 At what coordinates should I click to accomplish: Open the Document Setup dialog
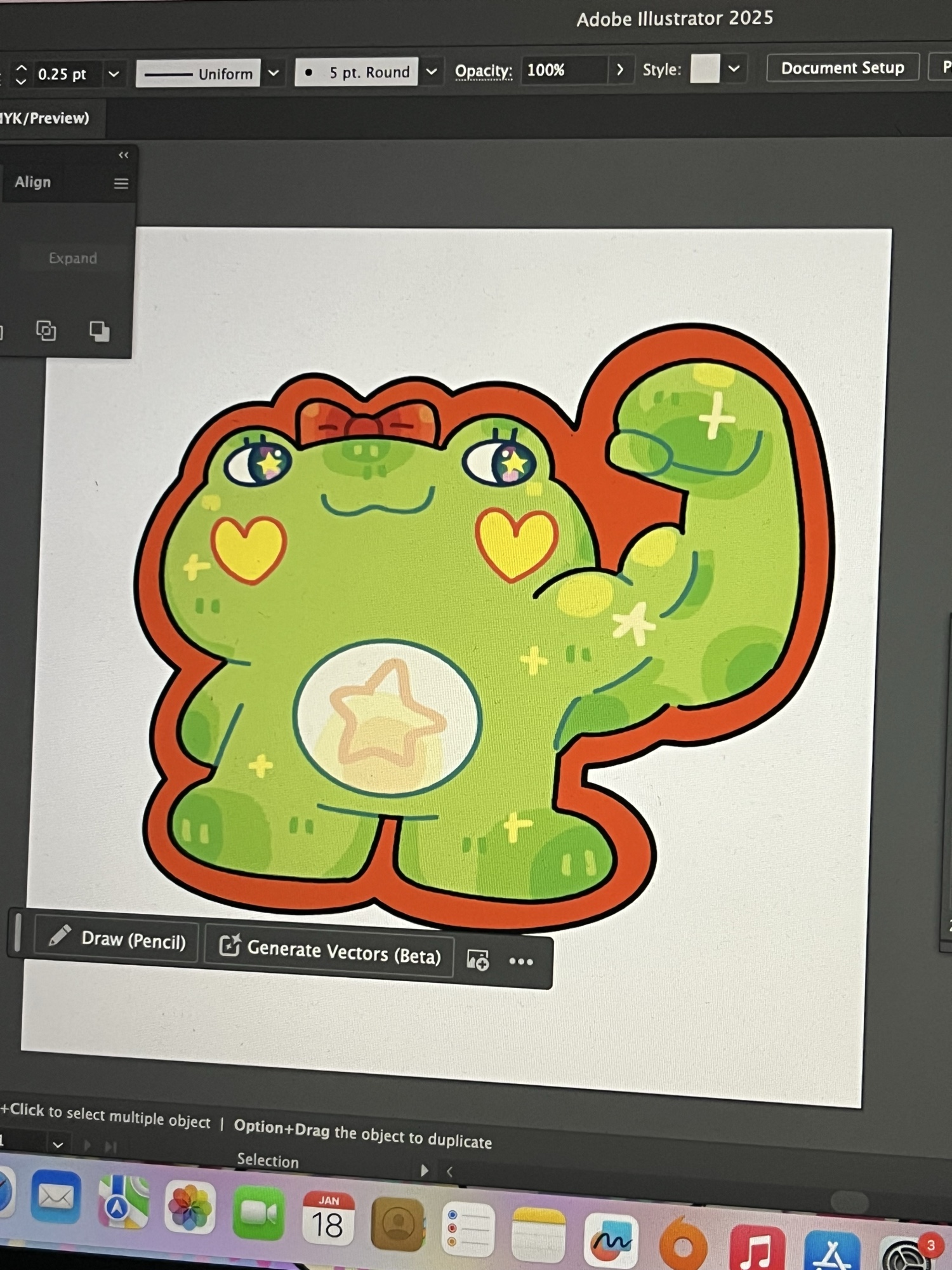click(x=842, y=68)
